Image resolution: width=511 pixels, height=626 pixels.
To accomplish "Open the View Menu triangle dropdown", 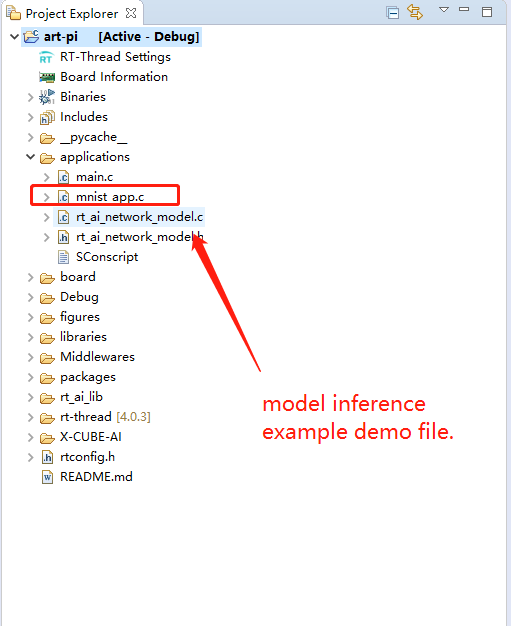I will 444,10.
